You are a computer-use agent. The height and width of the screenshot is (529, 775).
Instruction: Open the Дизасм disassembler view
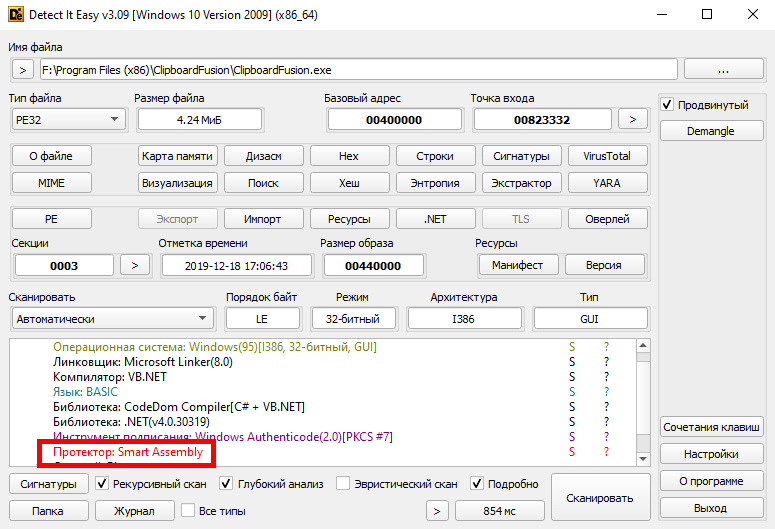(264, 156)
